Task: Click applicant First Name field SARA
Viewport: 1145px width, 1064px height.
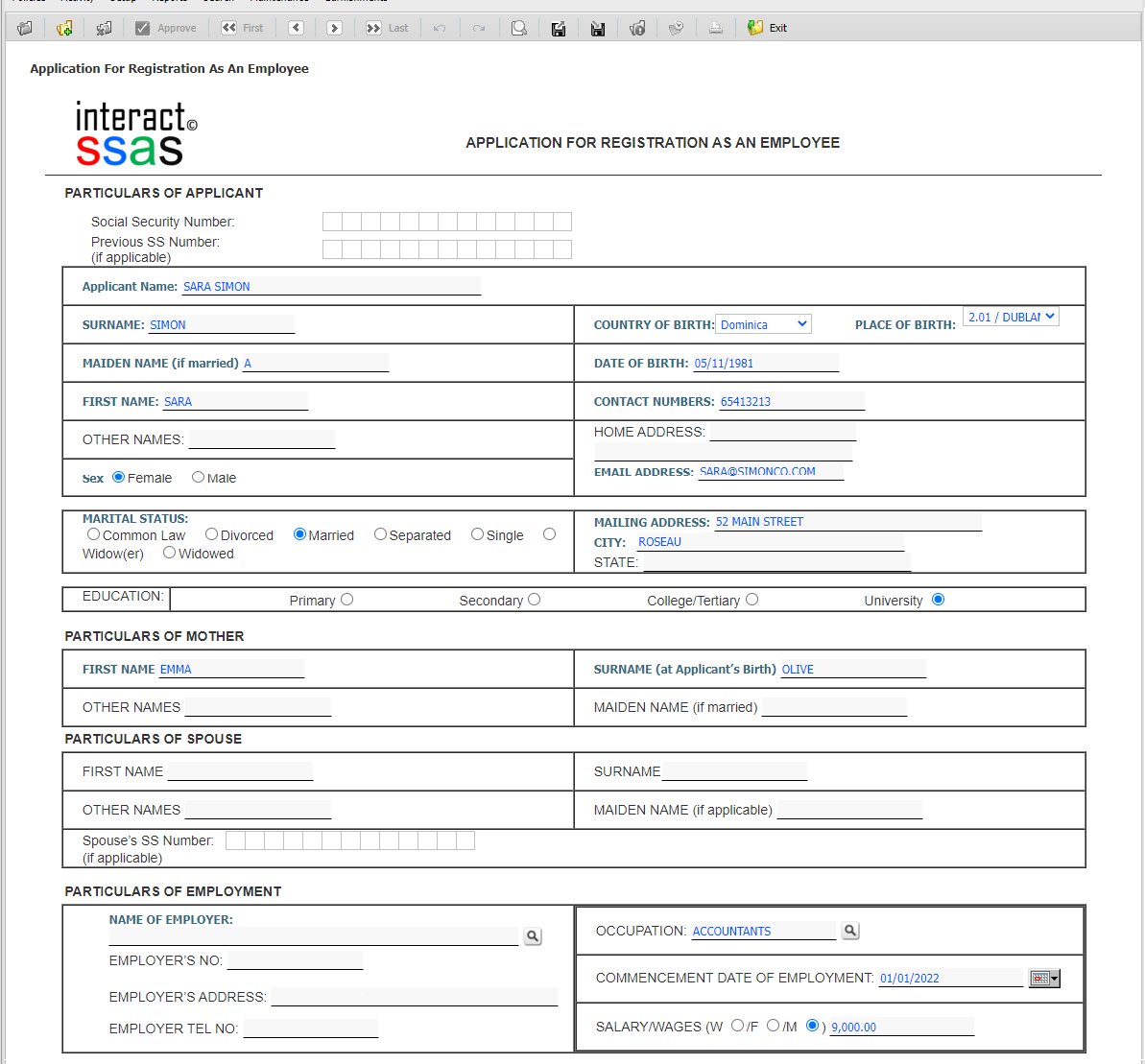Action: click(x=235, y=401)
